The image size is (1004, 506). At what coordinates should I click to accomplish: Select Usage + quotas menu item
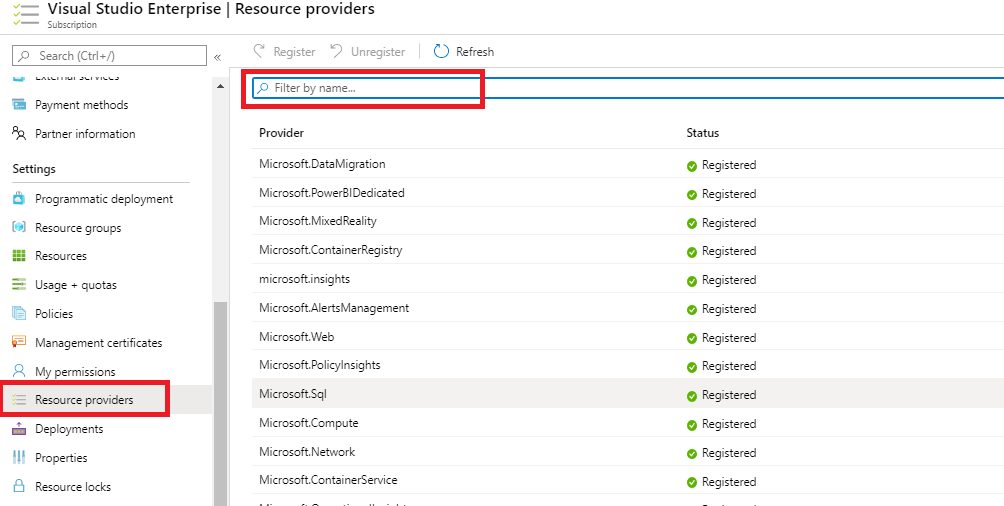point(76,284)
